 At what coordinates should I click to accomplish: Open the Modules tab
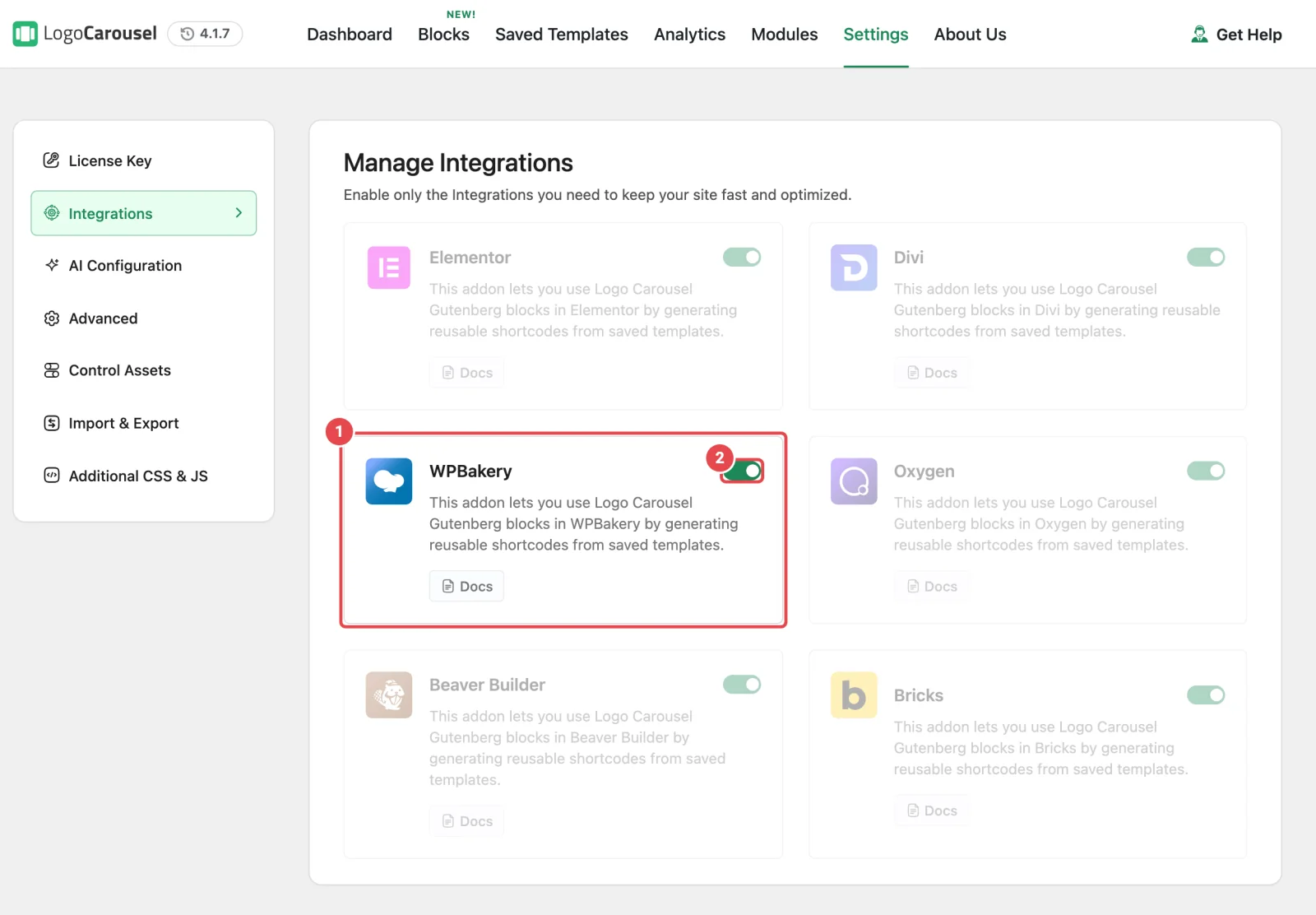[785, 35]
